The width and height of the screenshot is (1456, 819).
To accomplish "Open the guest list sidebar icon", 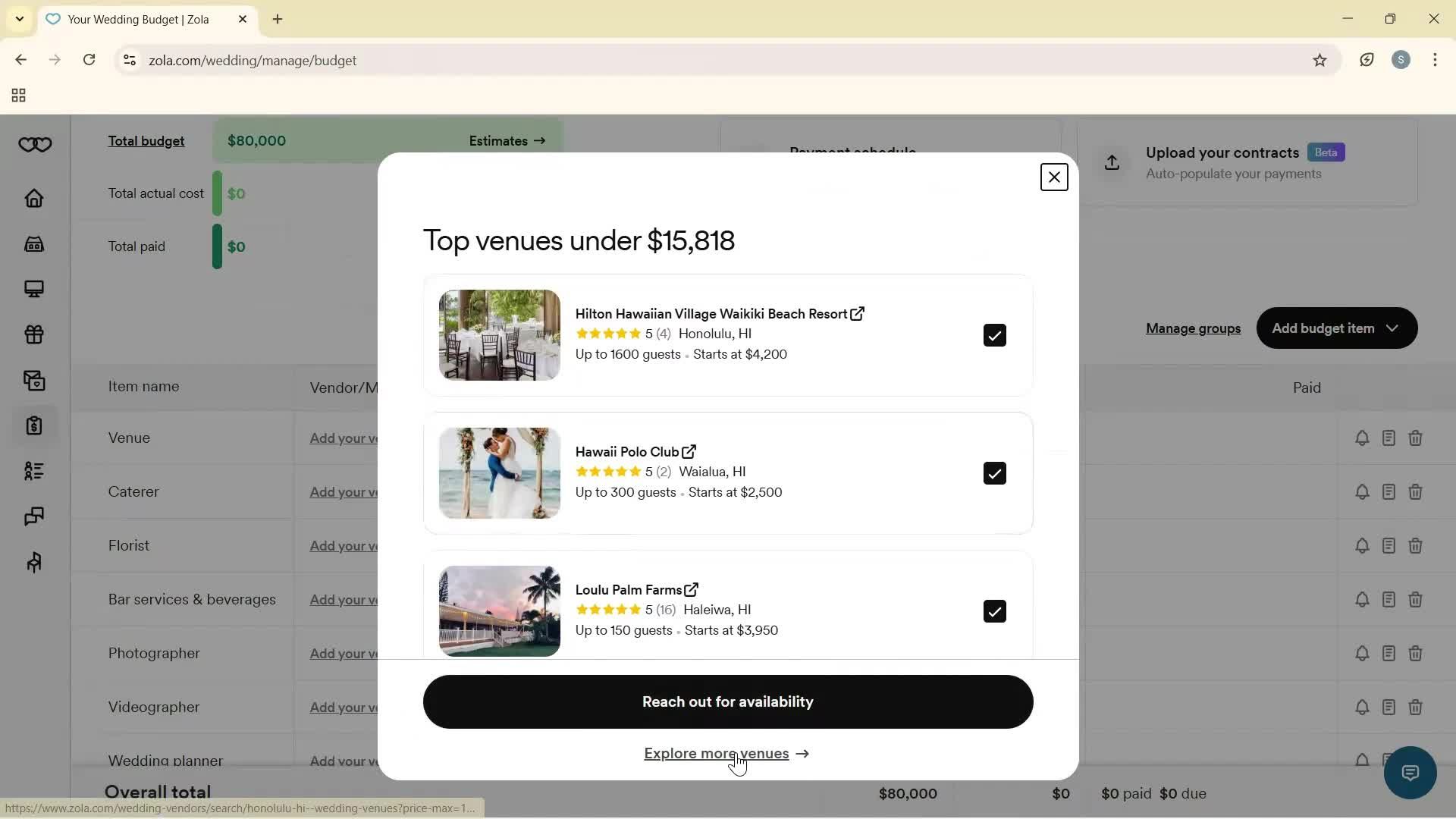I will tap(34, 471).
